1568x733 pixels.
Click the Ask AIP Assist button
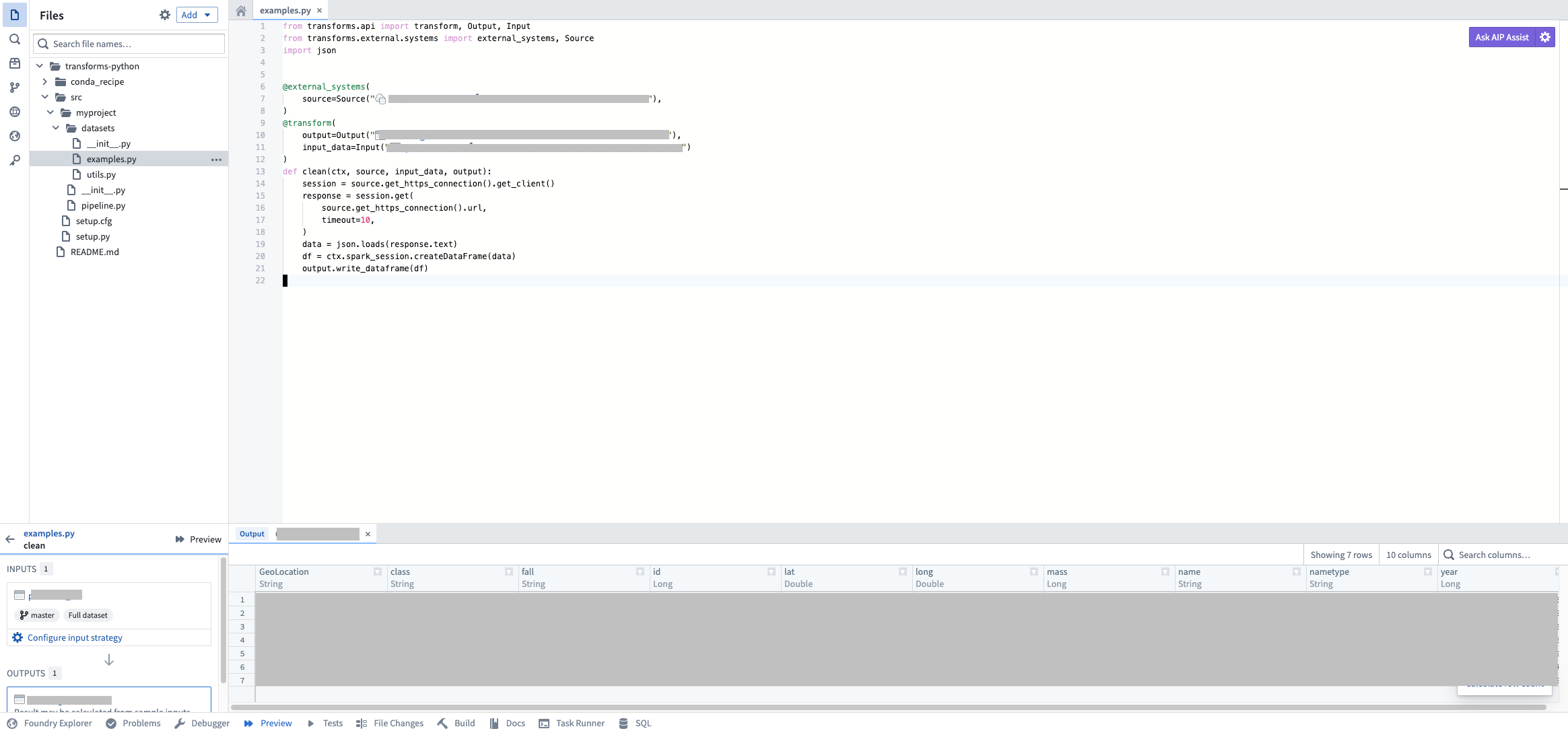point(1502,37)
